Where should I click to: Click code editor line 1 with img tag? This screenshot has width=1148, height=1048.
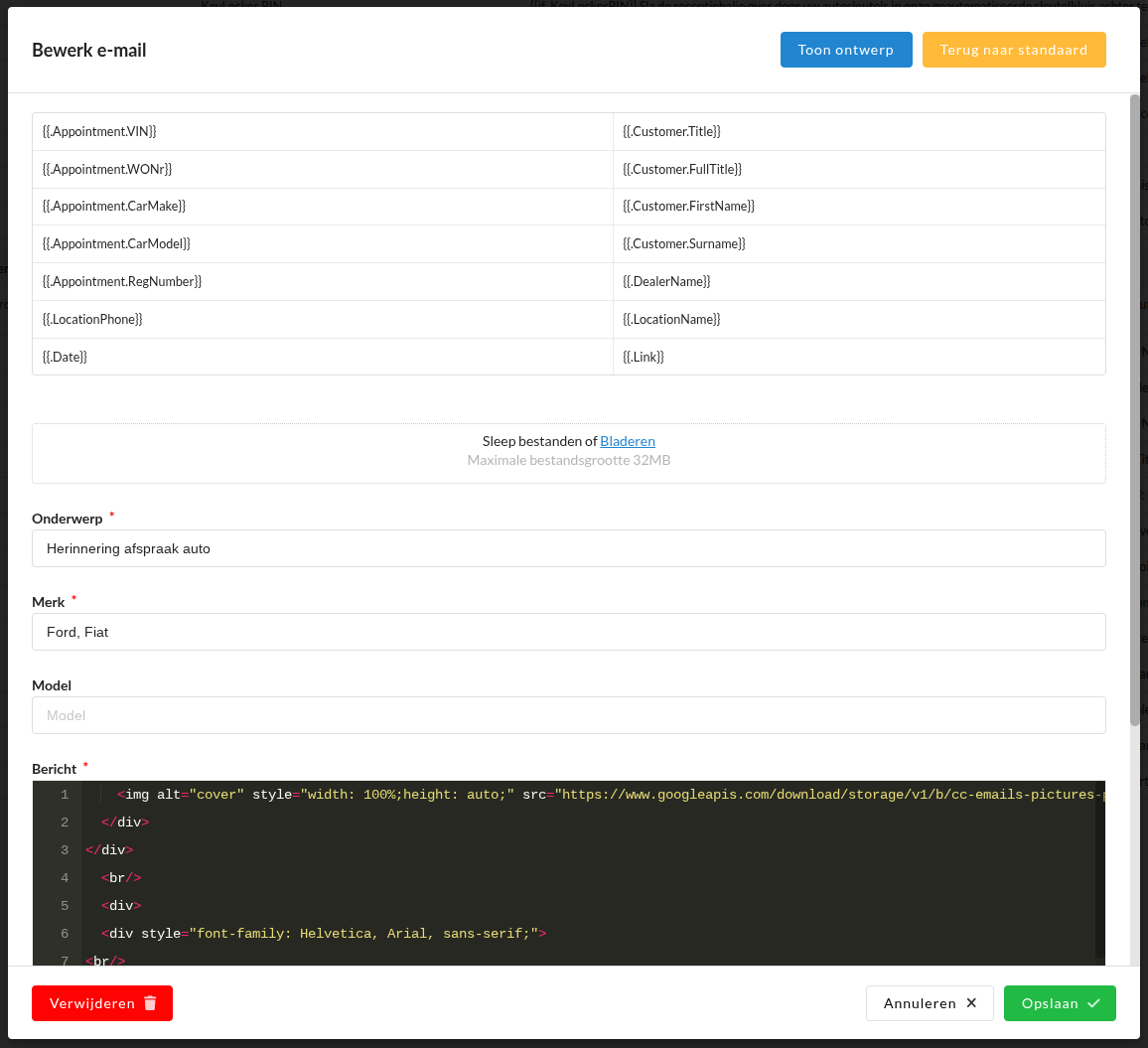tap(596, 795)
